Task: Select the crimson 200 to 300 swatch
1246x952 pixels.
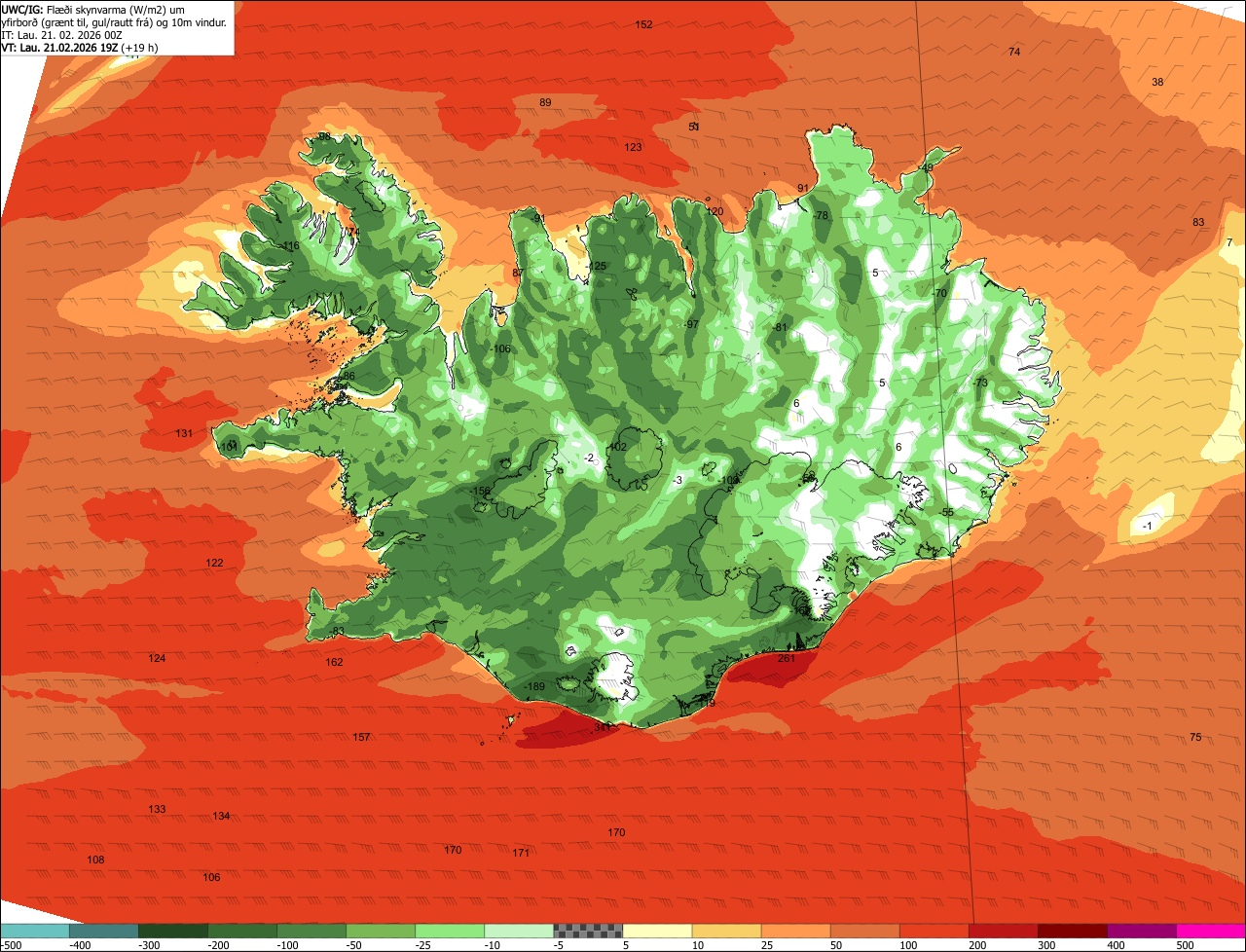Action: point(1002,931)
